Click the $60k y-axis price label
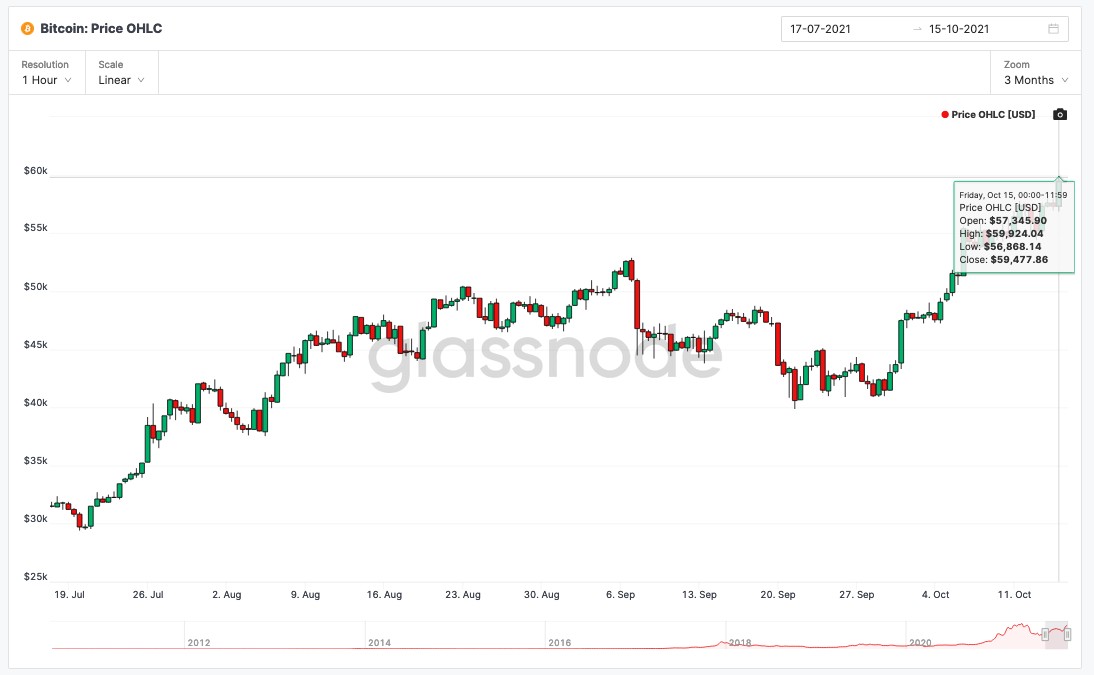The image size is (1094, 675). pyautogui.click(x=36, y=171)
